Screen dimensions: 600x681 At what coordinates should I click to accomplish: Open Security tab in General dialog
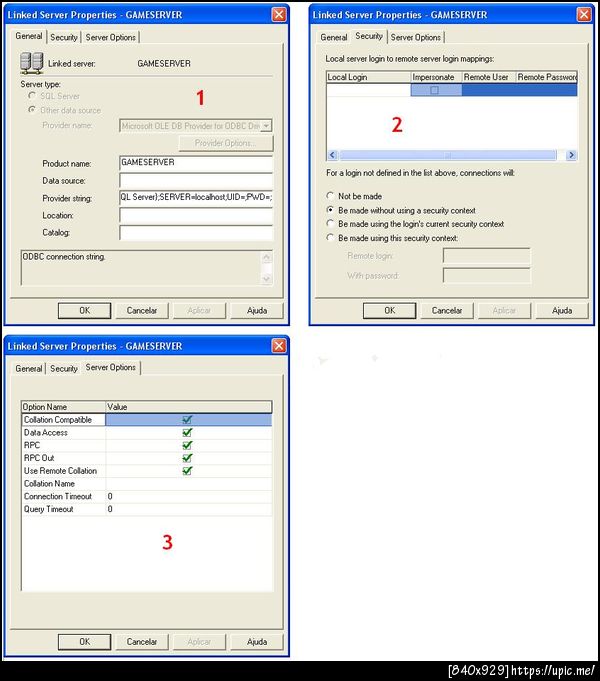[64, 37]
